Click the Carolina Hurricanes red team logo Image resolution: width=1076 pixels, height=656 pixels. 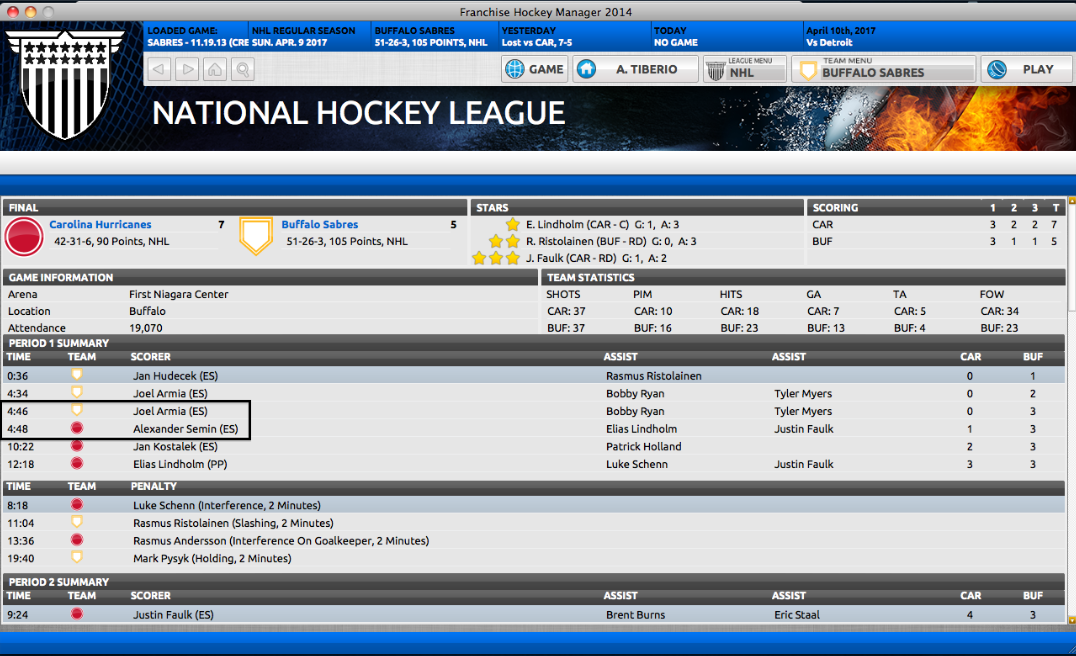pyautogui.click(x=23, y=238)
